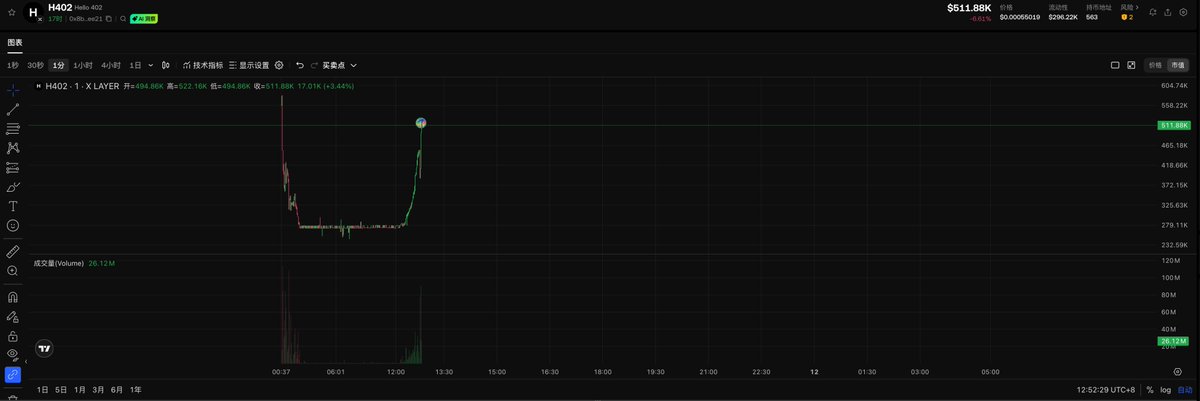Click the TradingView logo

pos(44,348)
